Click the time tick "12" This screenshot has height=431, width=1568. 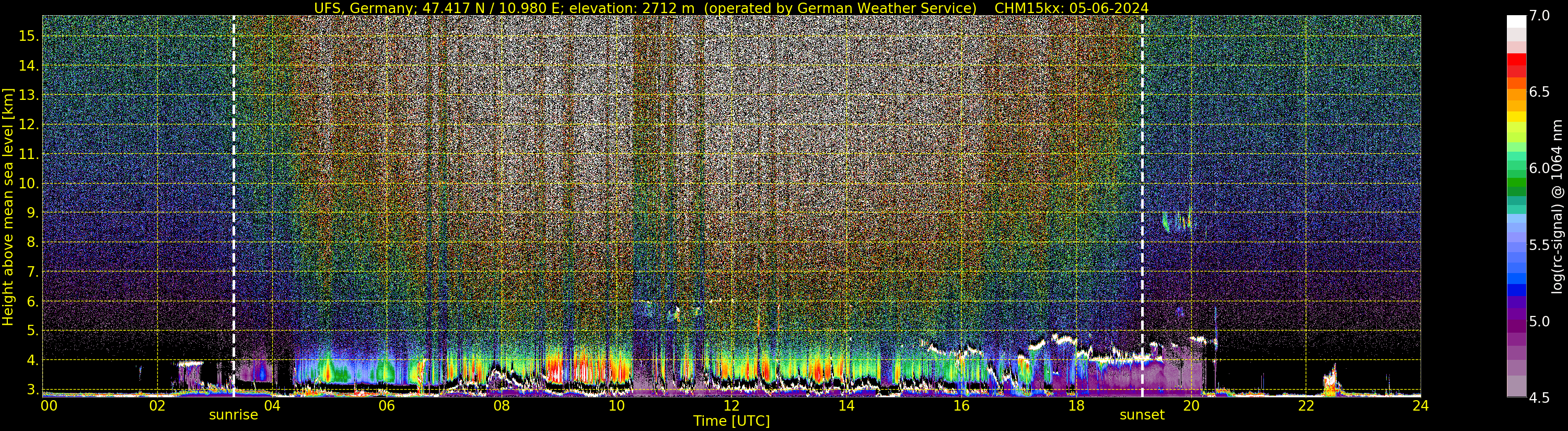[x=731, y=405]
